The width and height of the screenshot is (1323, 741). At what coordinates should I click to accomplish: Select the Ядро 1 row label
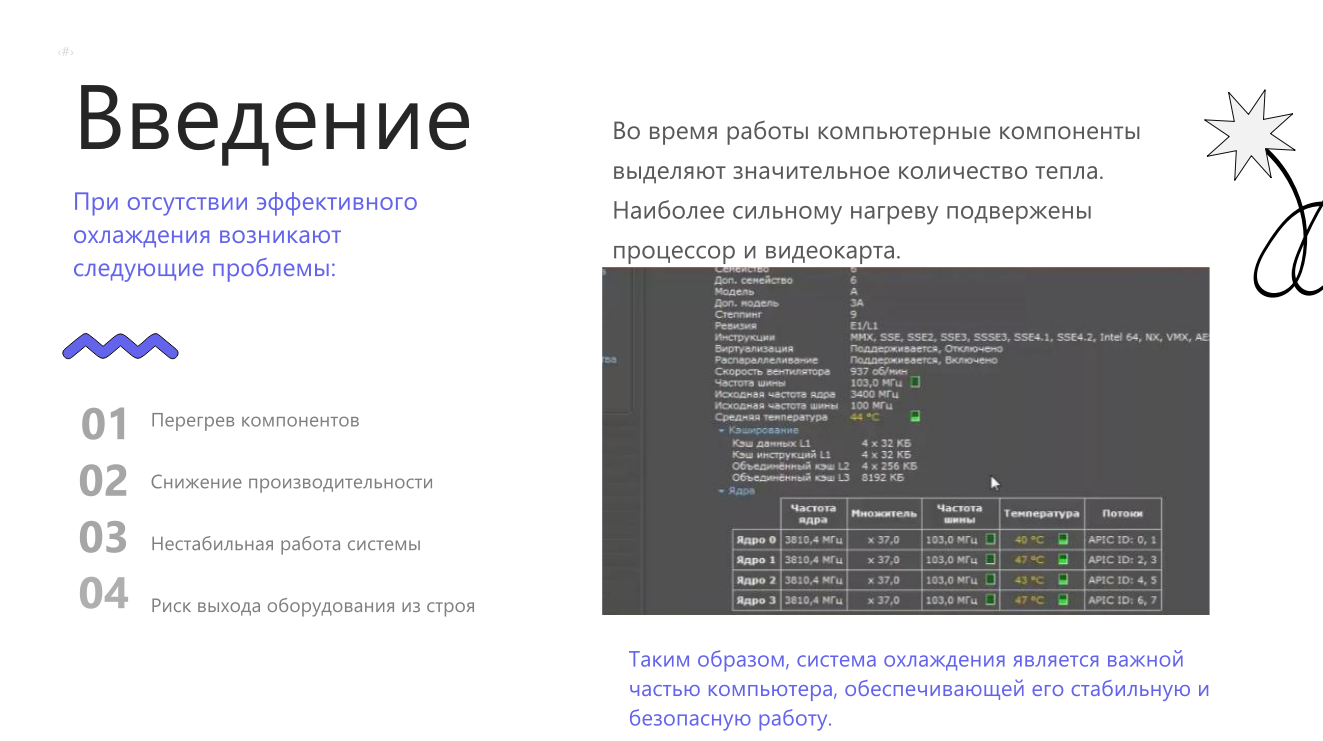[x=756, y=560]
